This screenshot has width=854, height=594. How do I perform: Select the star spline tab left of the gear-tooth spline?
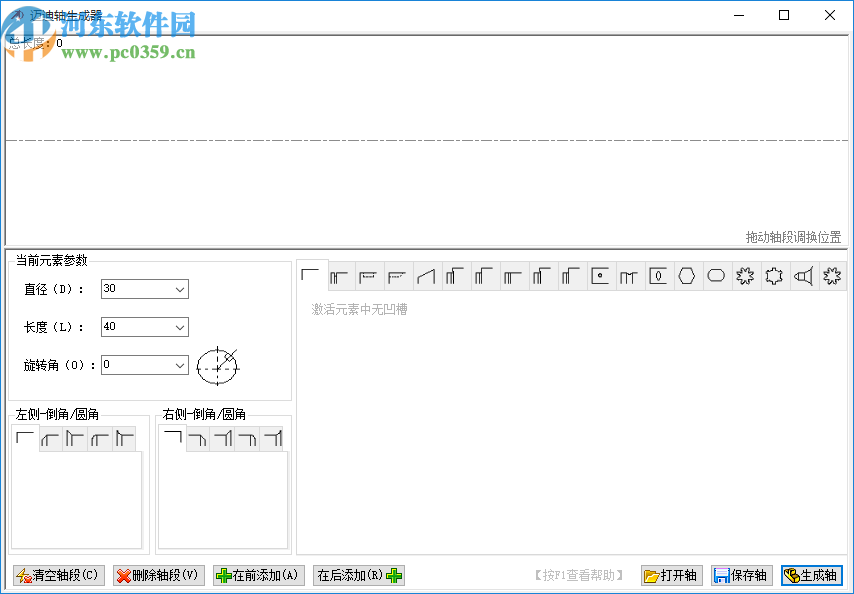click(x=745, y=277)
